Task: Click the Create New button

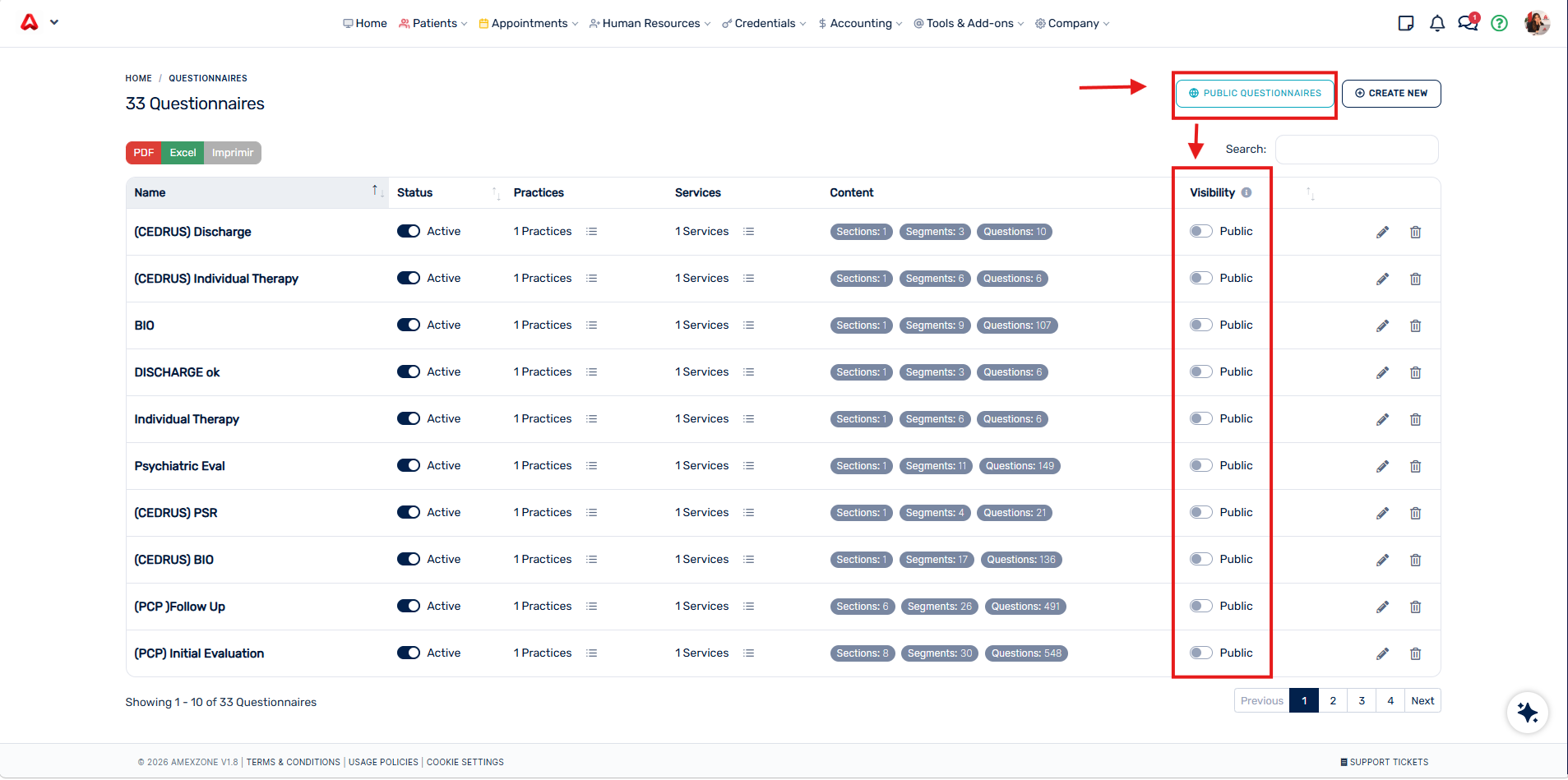Action: 1391,94
